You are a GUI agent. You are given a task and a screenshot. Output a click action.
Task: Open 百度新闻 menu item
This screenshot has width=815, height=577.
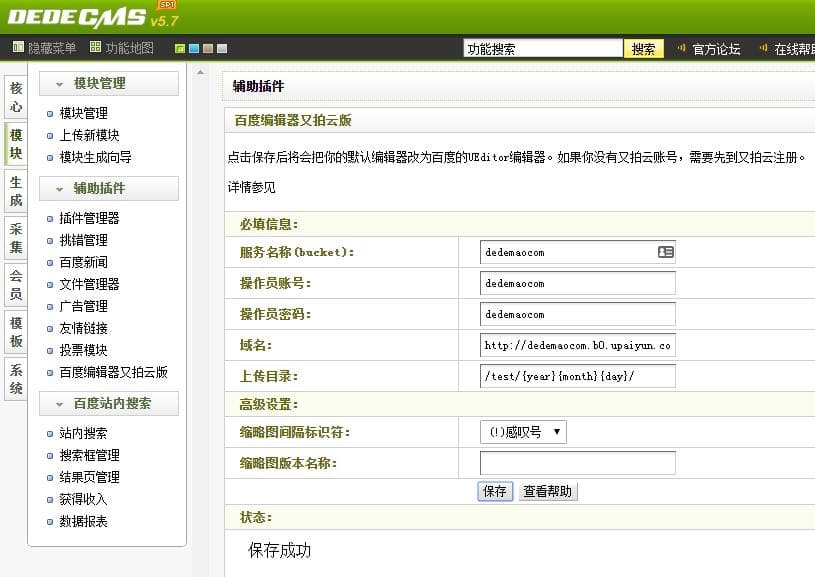point(84,262)
